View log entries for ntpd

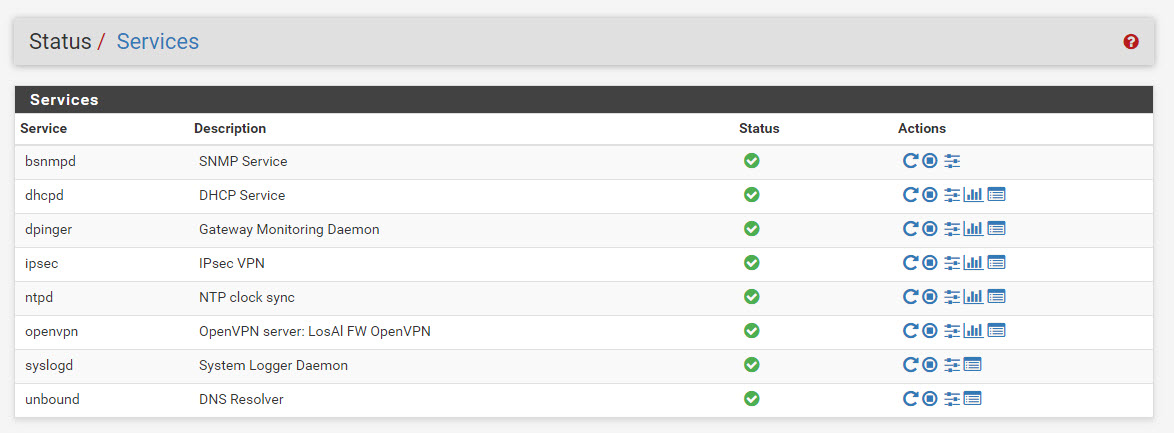pyautogui.click(x=997, y=297)
